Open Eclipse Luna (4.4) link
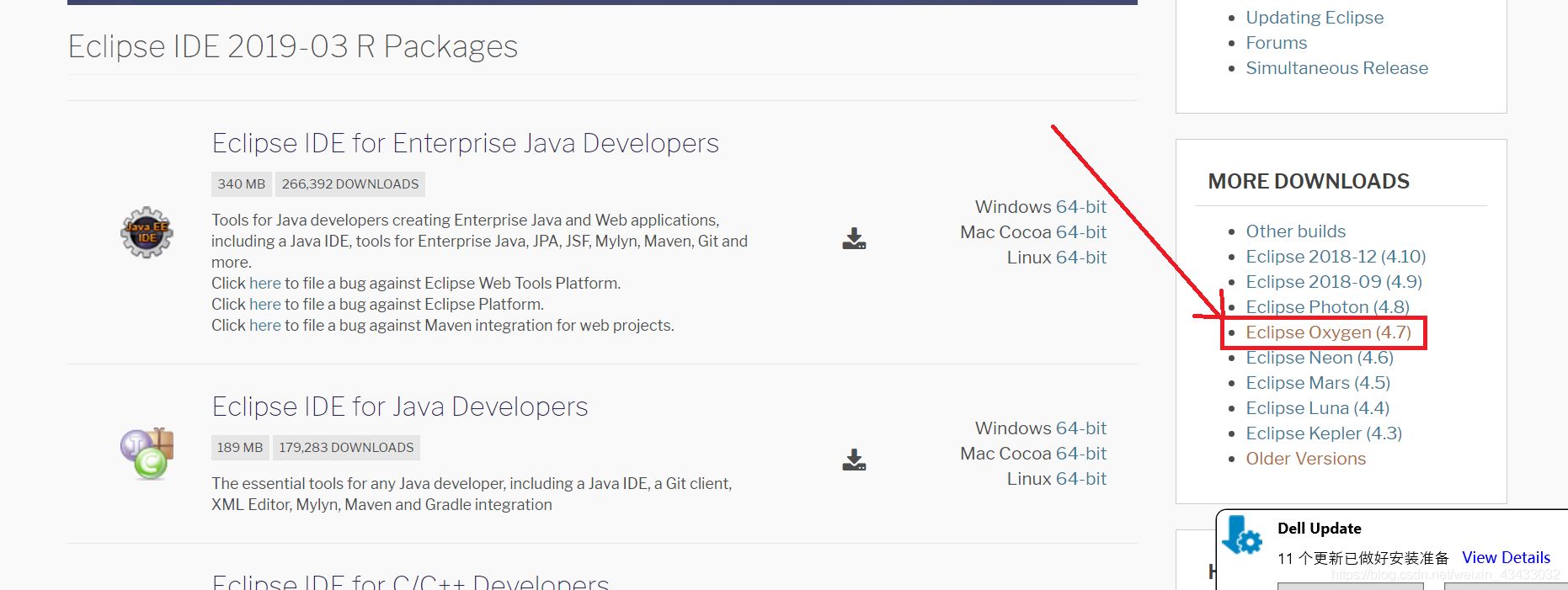Viewport: 1568px width, 590px height. [1318, 408]
